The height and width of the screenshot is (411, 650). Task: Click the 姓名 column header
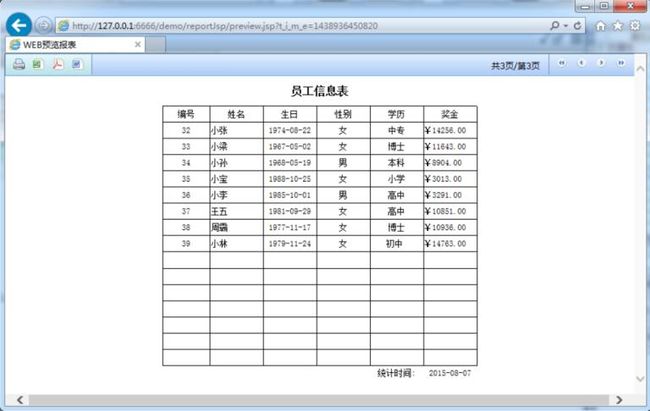tap(236, 114)
